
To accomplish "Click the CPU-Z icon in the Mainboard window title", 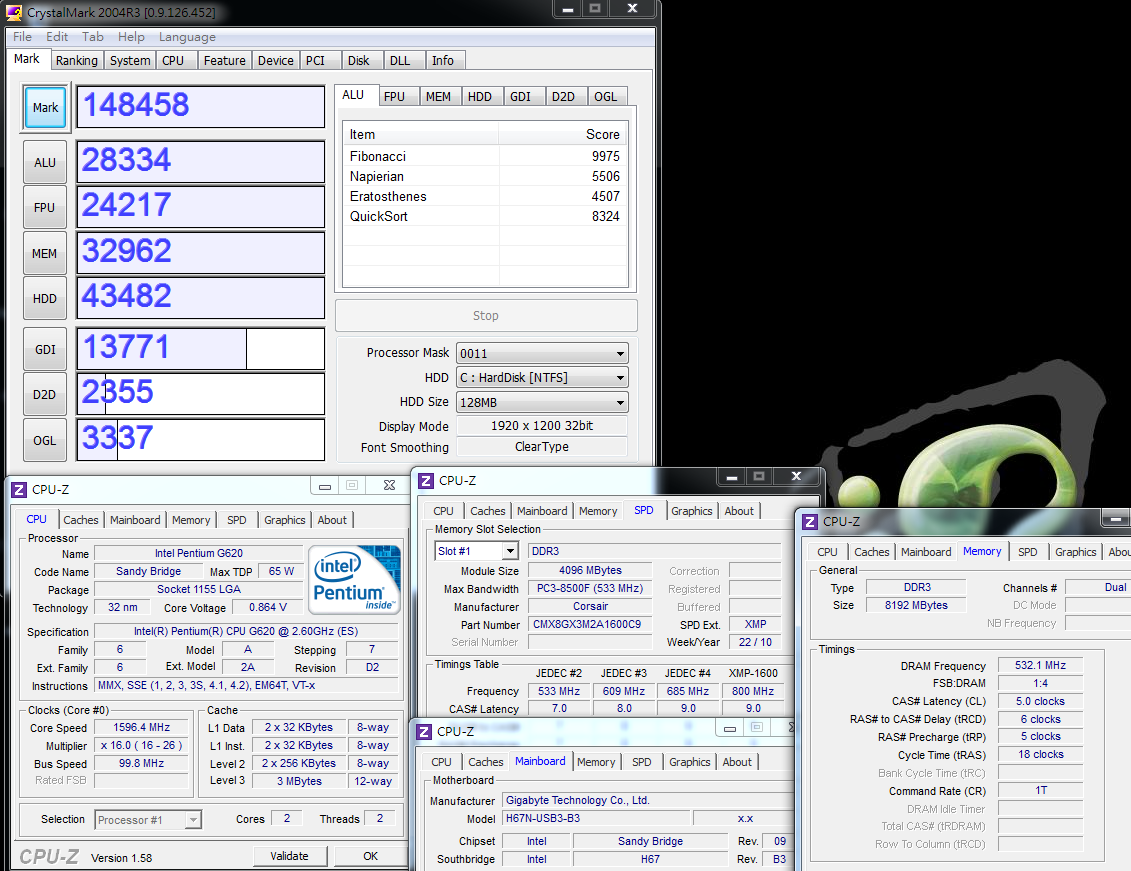I will [424, 732].
